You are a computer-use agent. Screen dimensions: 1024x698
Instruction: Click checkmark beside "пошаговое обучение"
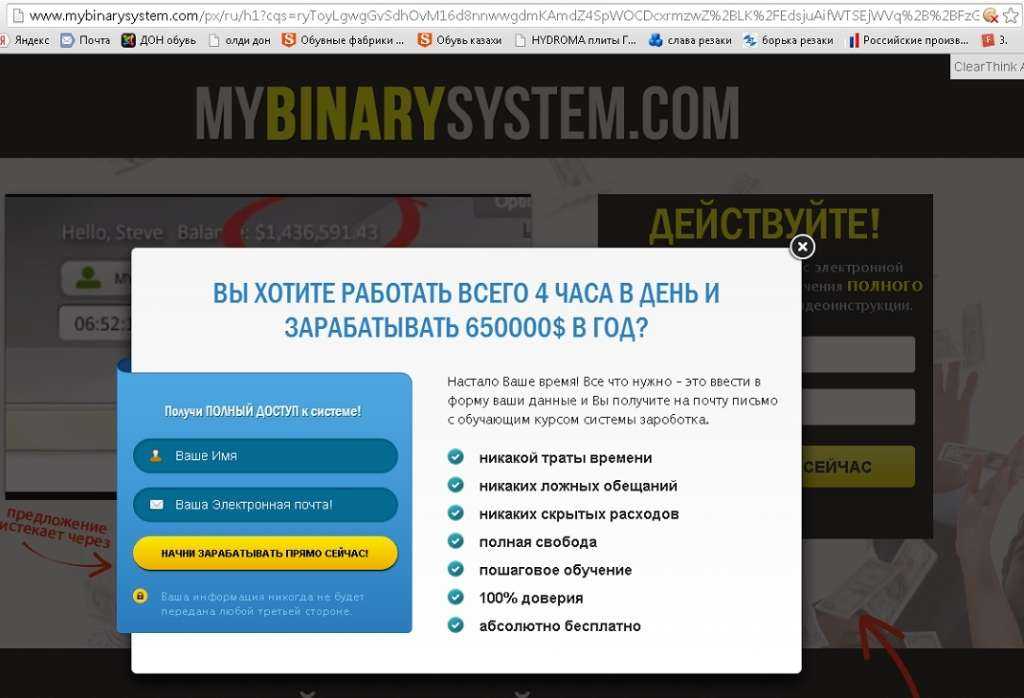(456, 569)
